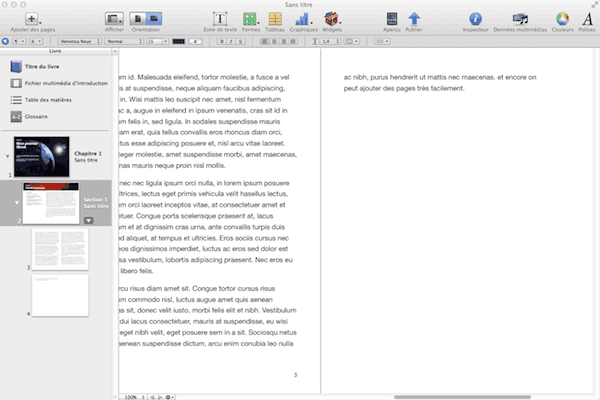Go to previous page arrow
Image resolution: width=600 pixels, height=400 pixels.
[x=153, y=397]
